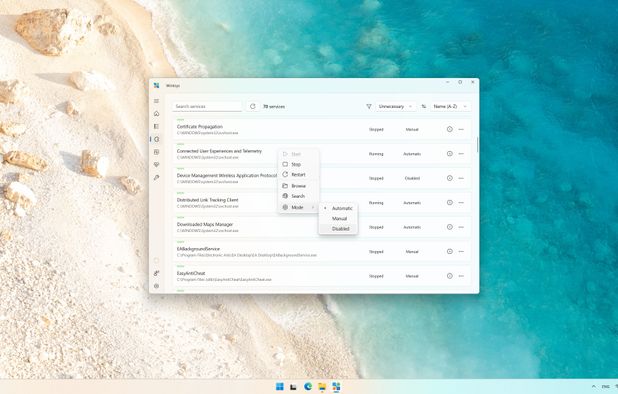Open more options for Connected User Experiences row
The width and height of the screenshot is (618, 394).
[461, 154]
